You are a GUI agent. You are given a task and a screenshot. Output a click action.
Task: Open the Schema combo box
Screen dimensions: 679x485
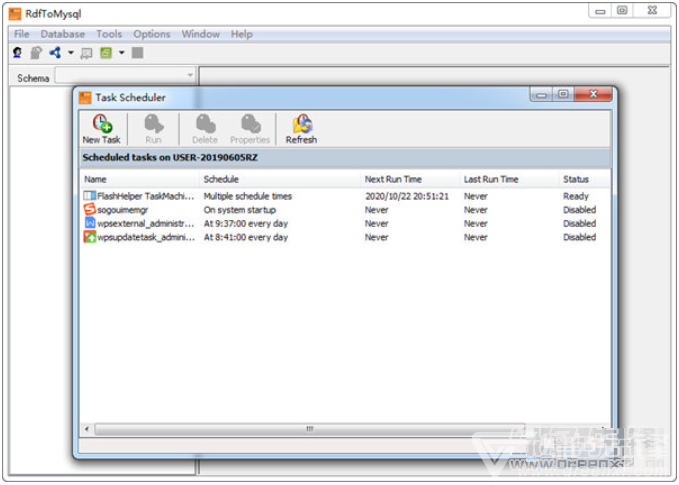(125, 75)
